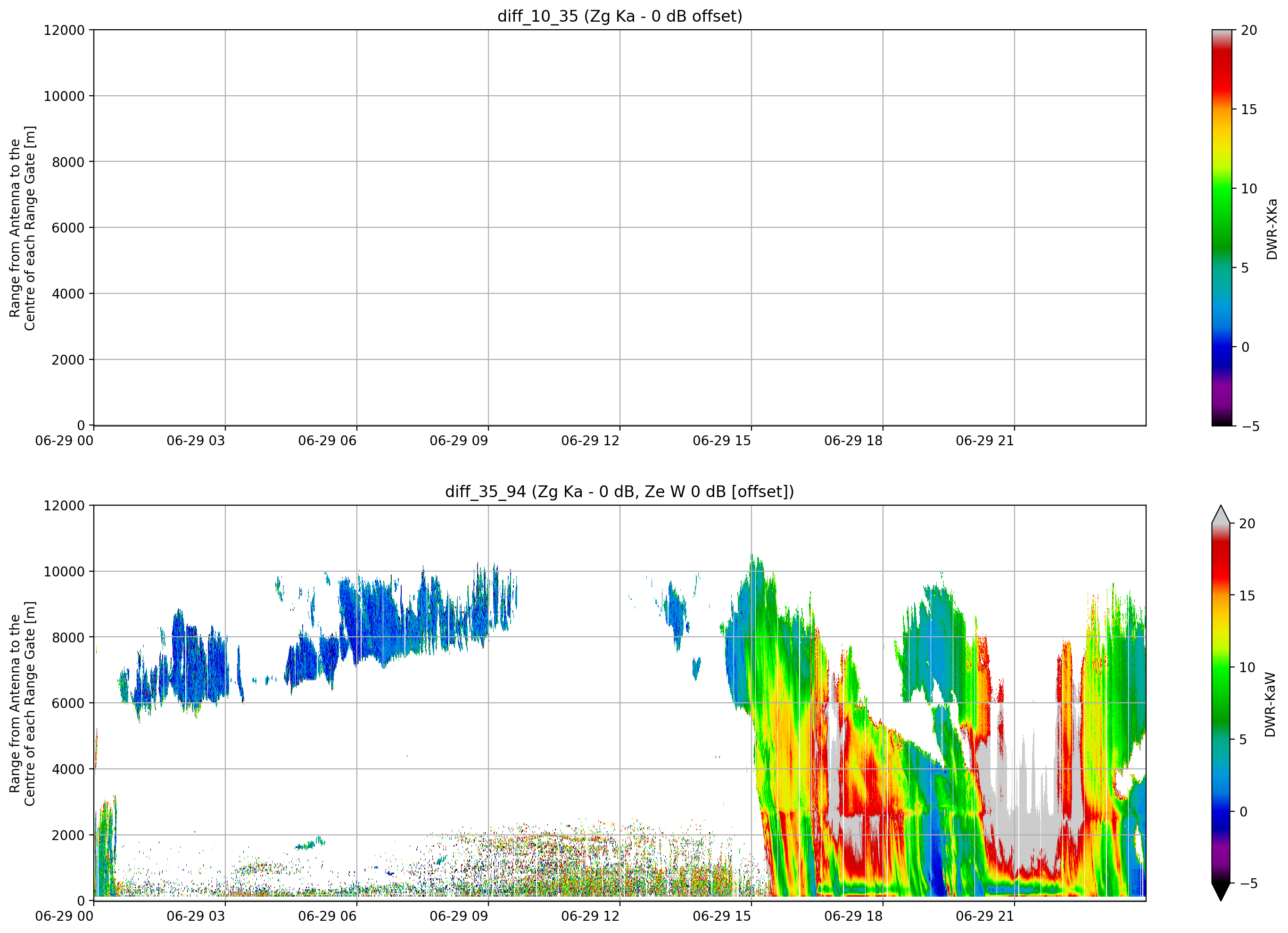Click the 8000 range tick on top plot
The width and height of the screenshot is (1288, 933).
tap(68, 162)
